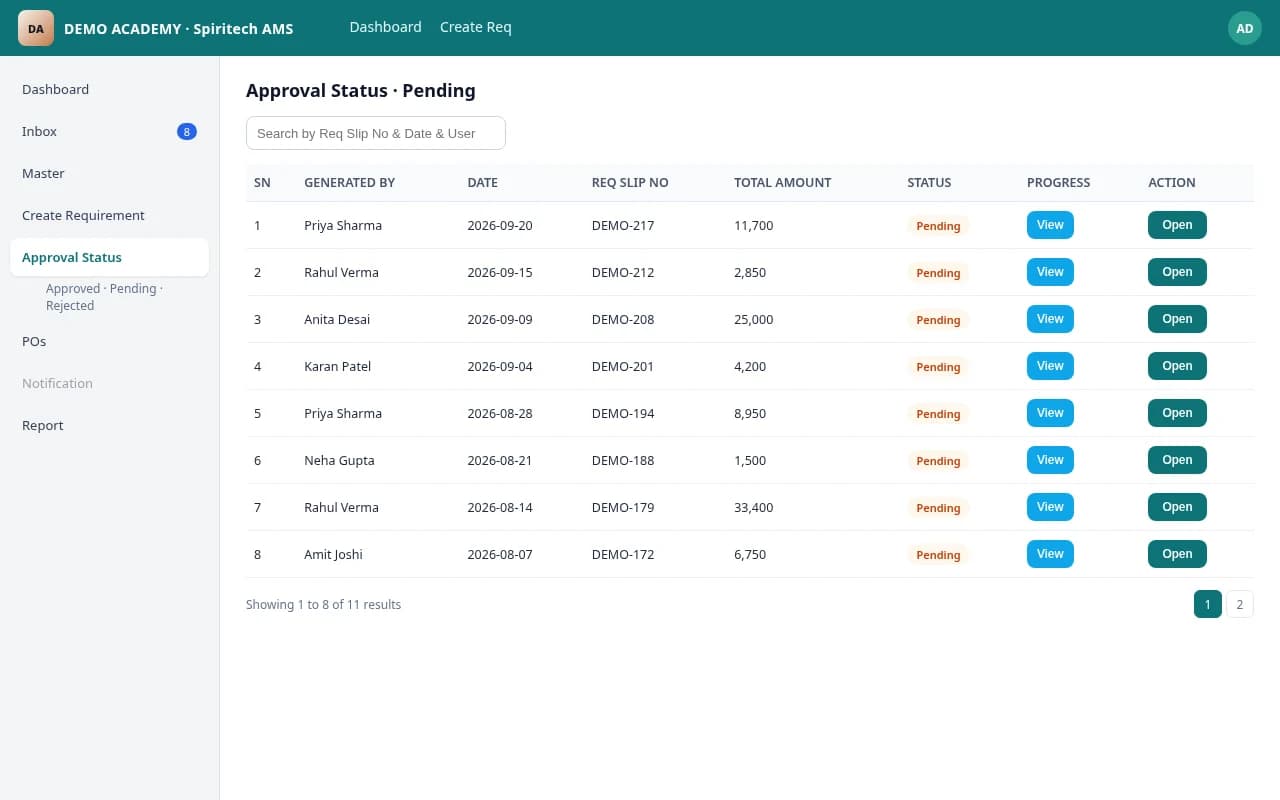This screenshot has height=800, width=1280.
Task: Open the Inbox sidebar item
Action: tap(109, 131)
